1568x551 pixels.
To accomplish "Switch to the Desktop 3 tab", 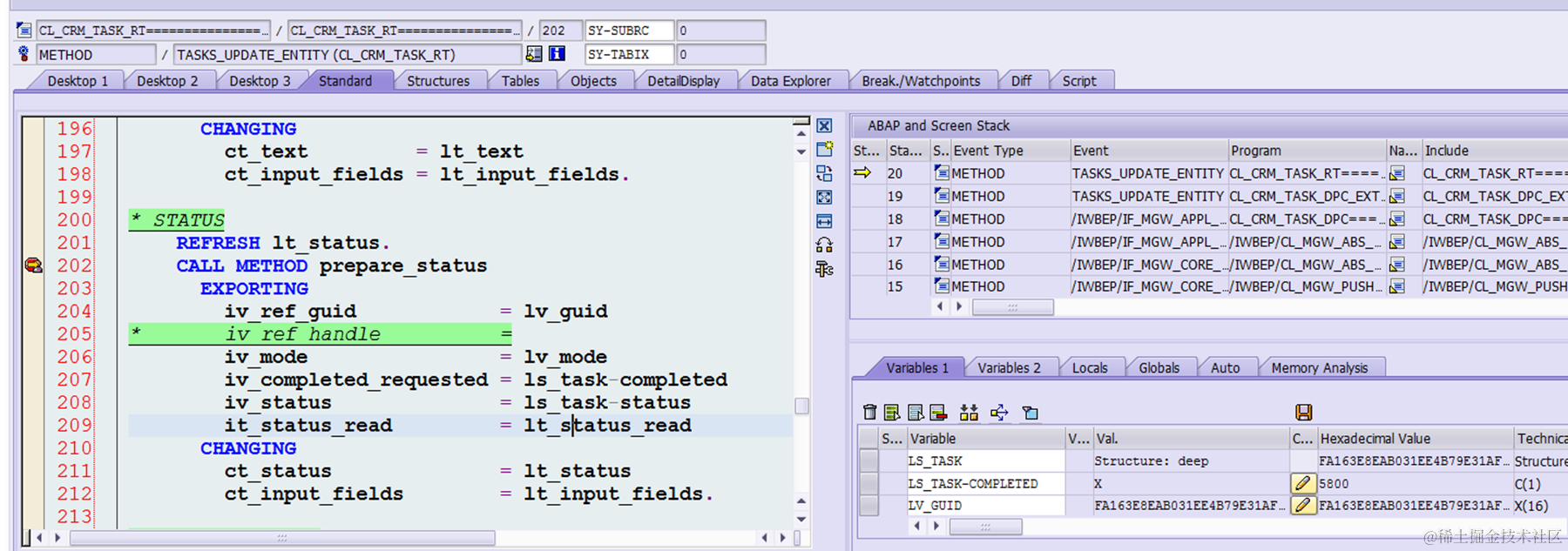I will (260, 81).
